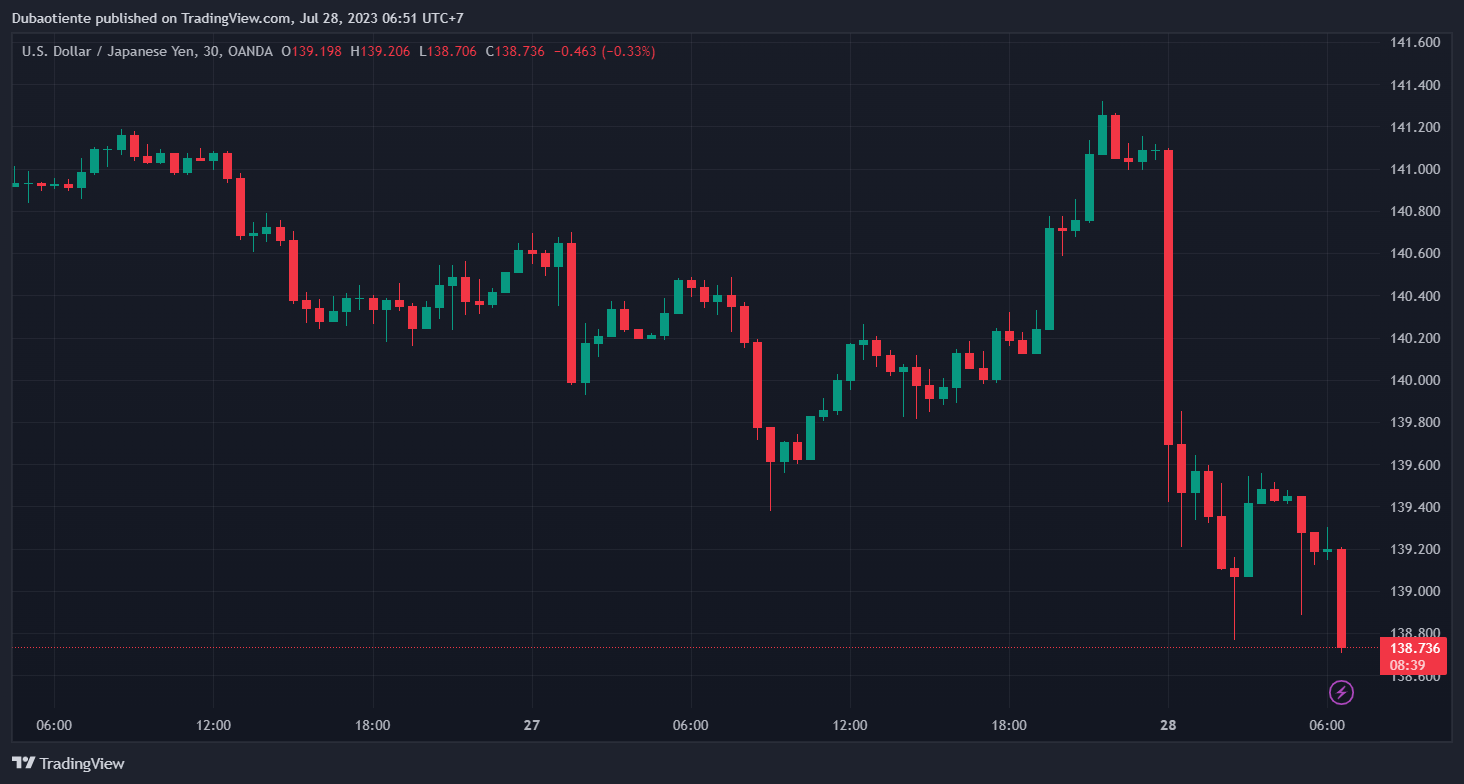
Task: Click the tall red candle at the 28 date mark
Action: (x=1168, y=297)
